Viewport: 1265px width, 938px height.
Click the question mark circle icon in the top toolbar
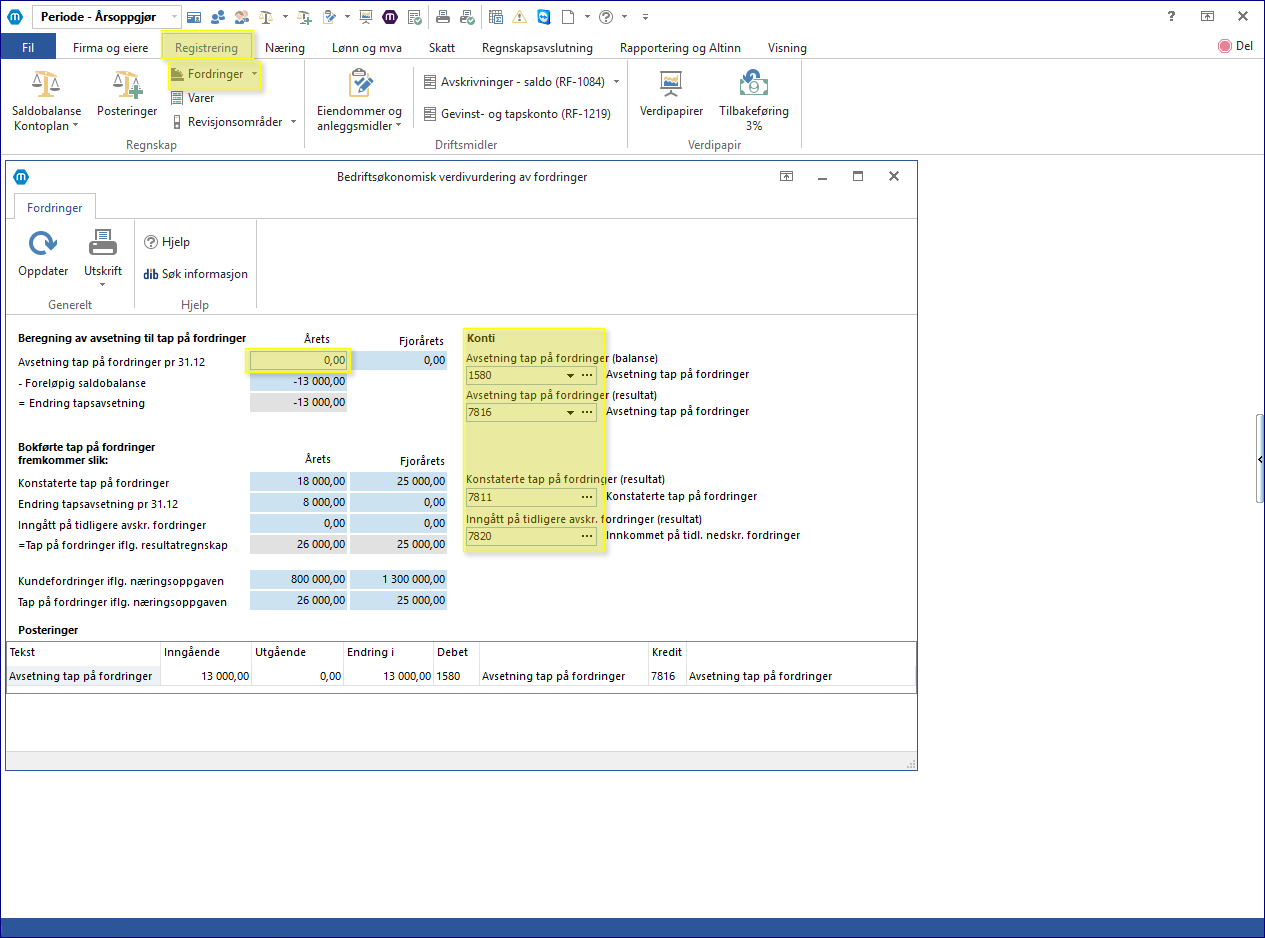[x=605, y=17]
